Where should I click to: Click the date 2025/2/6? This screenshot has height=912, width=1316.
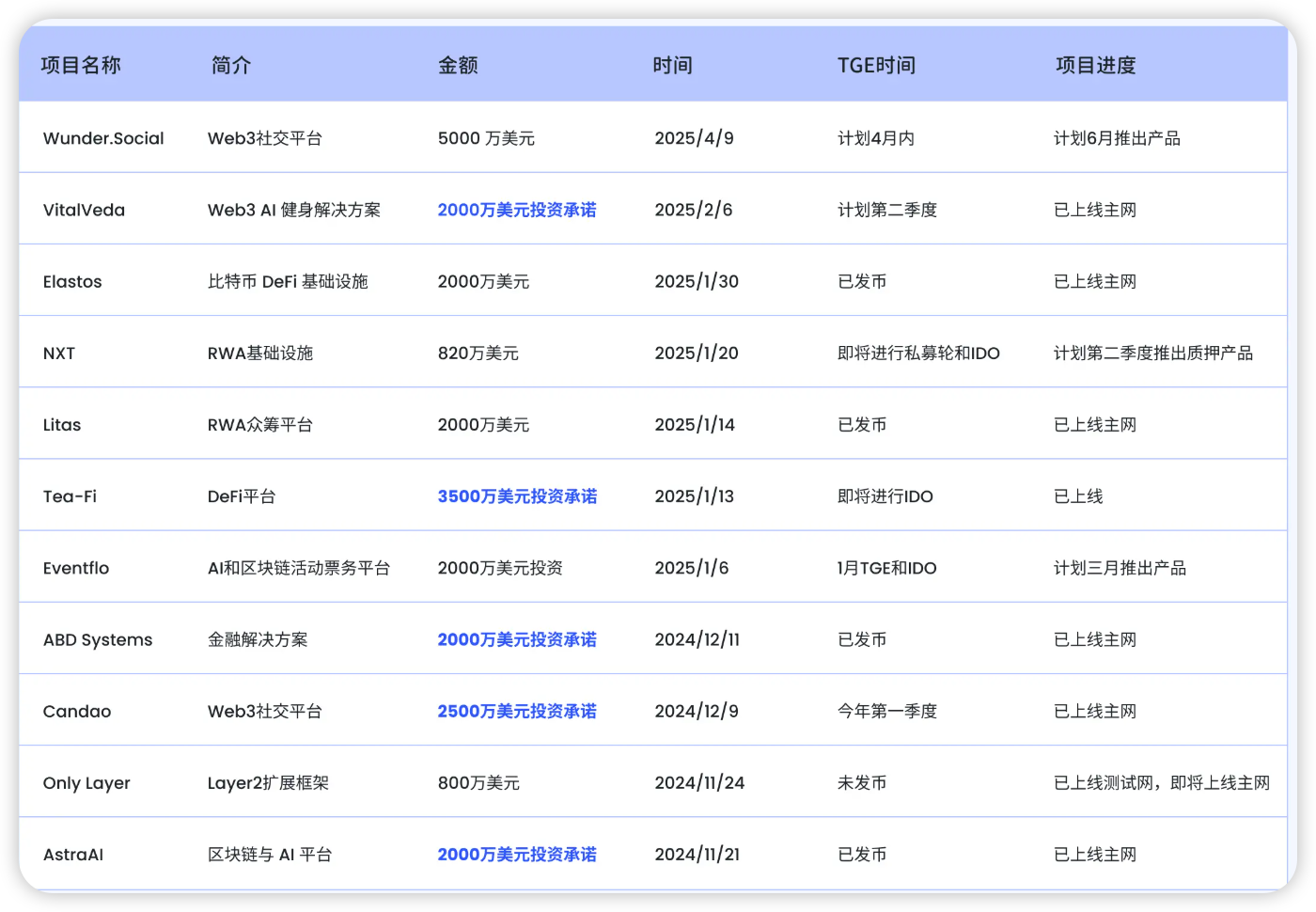[x=694, y=210]
